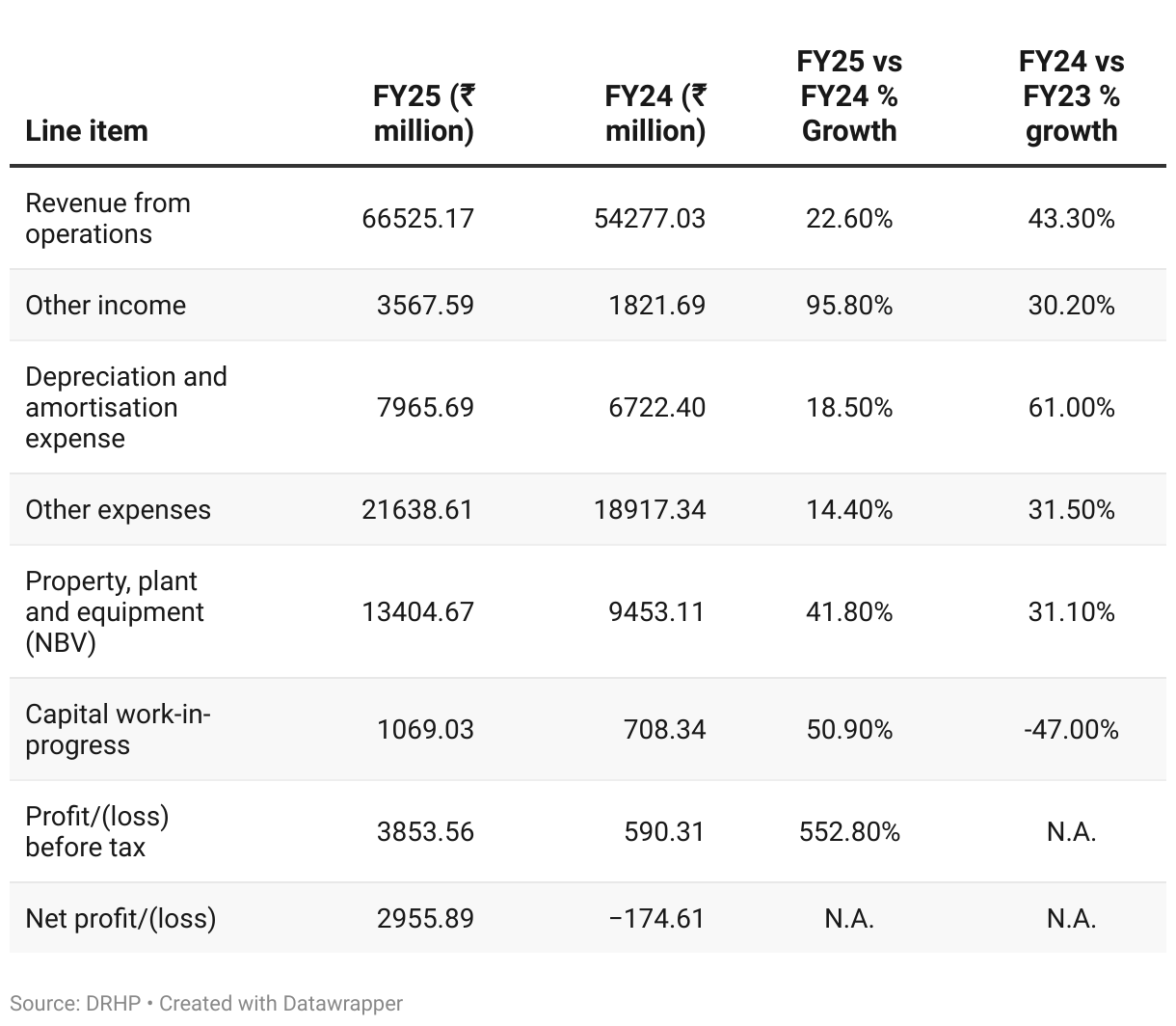Select 'Property, plant and equipment (NBV)' label
Image resolution: width=1176 pixels, height=1026 pixels.
pyautogui.click(x=114, y=612)
